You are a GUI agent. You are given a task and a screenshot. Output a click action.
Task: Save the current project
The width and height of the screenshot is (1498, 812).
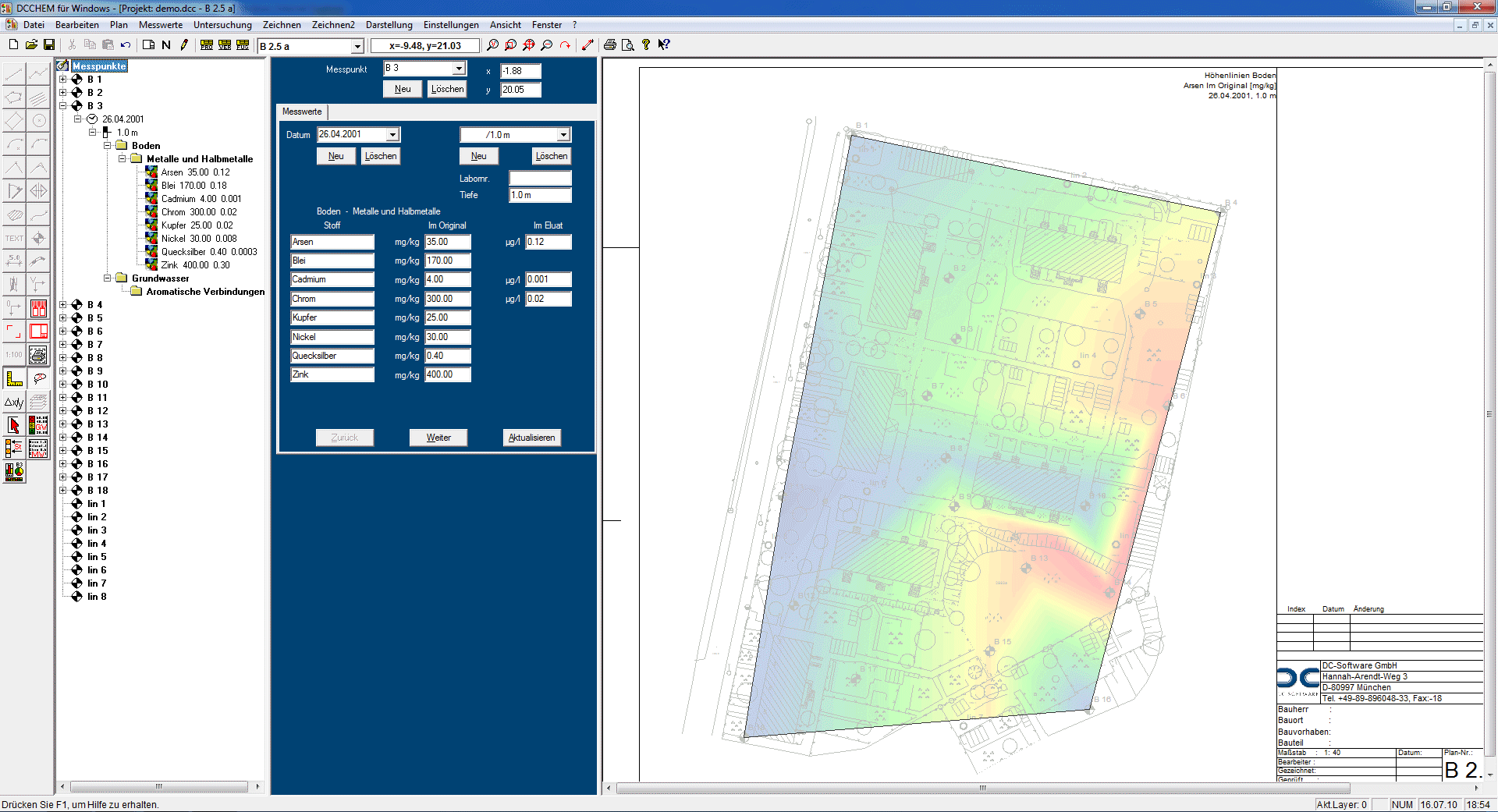click(49, 45)
